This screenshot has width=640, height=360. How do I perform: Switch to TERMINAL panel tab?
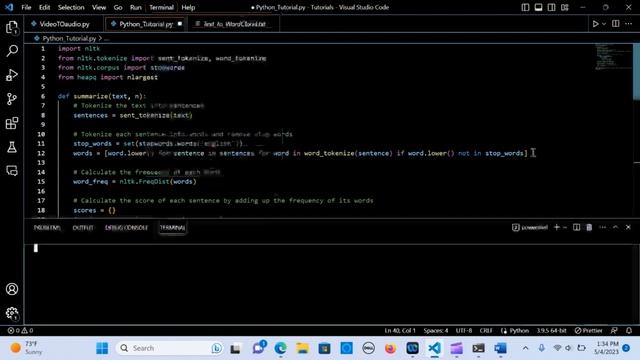(172, 228)
